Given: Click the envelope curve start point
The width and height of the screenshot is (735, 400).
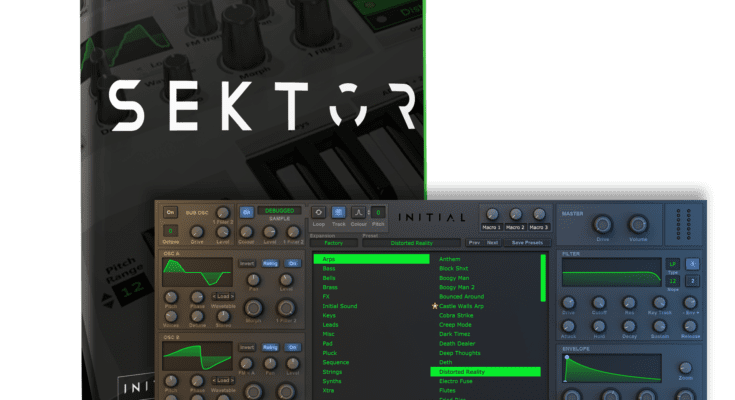Looking at the screenshot, I should (568, 358).
